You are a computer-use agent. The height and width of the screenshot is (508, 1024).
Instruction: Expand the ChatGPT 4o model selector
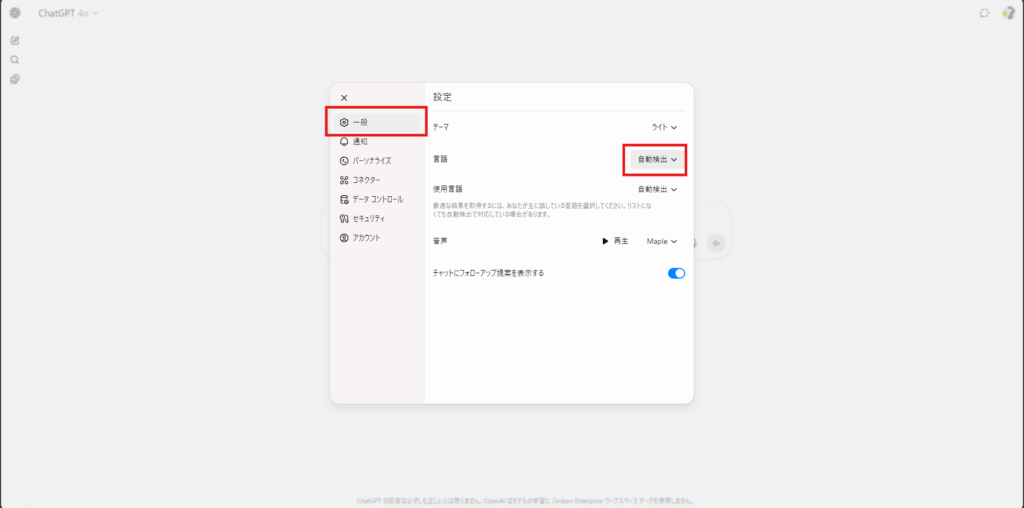(68, 13)
